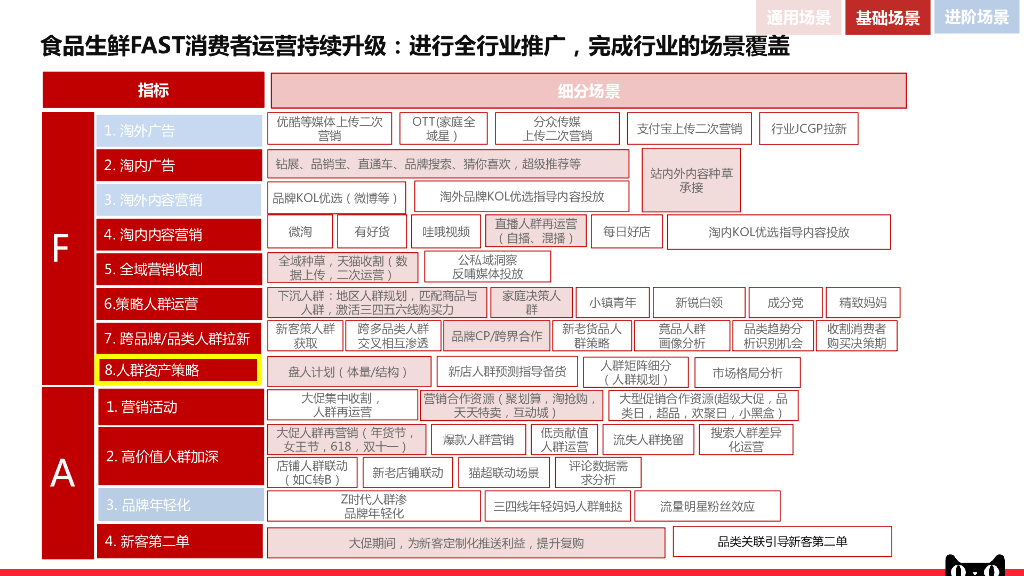Image resolution: width=1024 pixels, height=576 pixels.
Task: Select the 基础场景 tab
Action: 888,18
